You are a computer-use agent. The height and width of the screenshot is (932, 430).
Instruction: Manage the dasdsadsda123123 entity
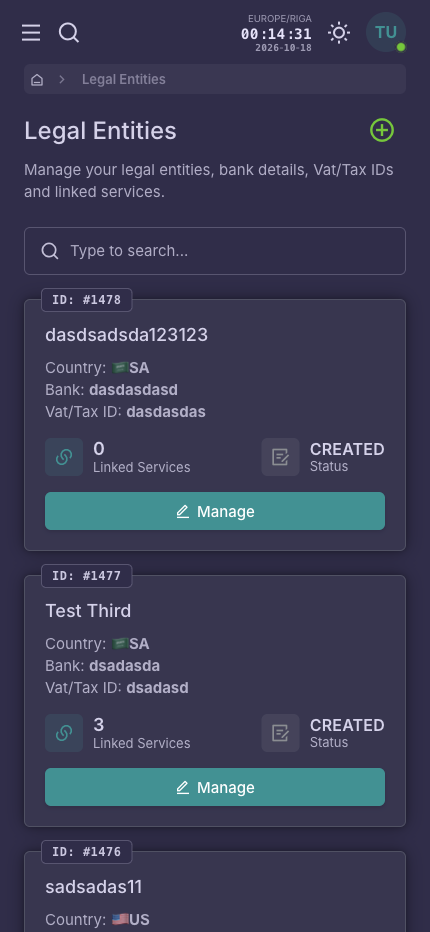click(215, 511)
